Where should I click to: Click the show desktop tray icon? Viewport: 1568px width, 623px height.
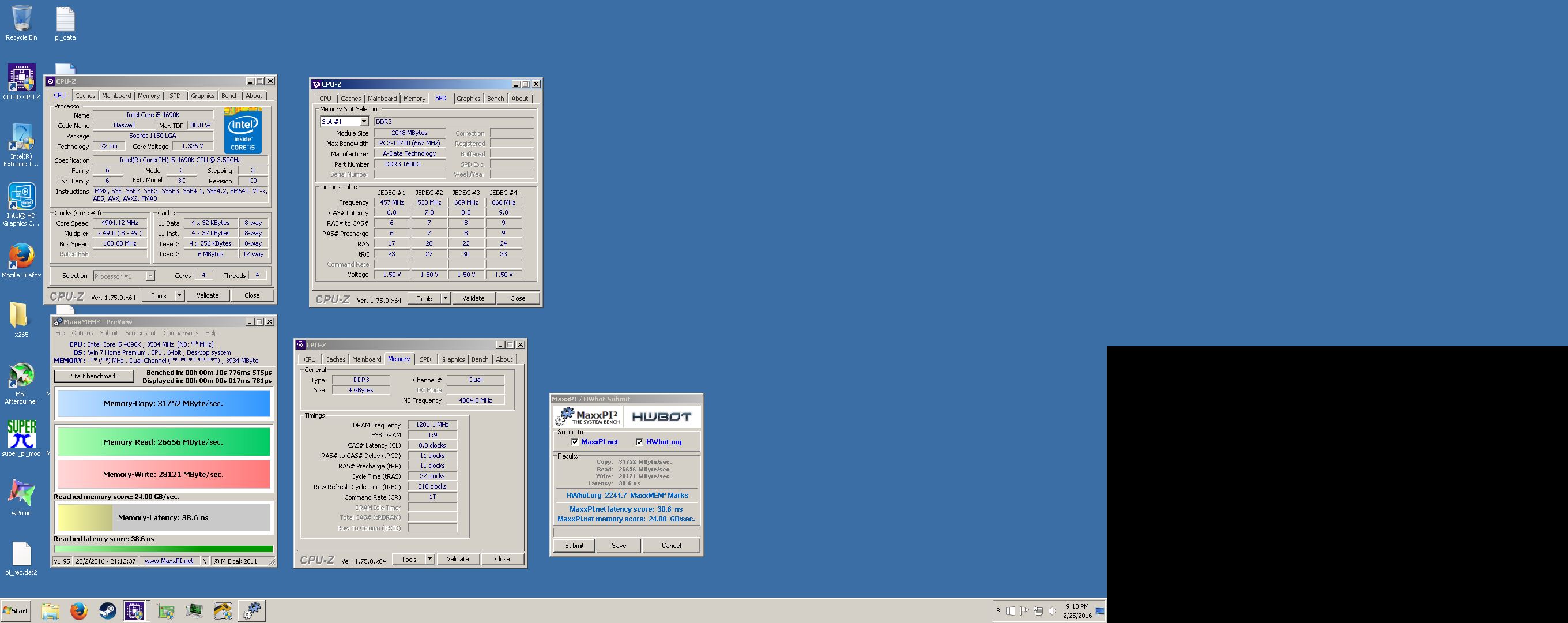[1100, 611]
